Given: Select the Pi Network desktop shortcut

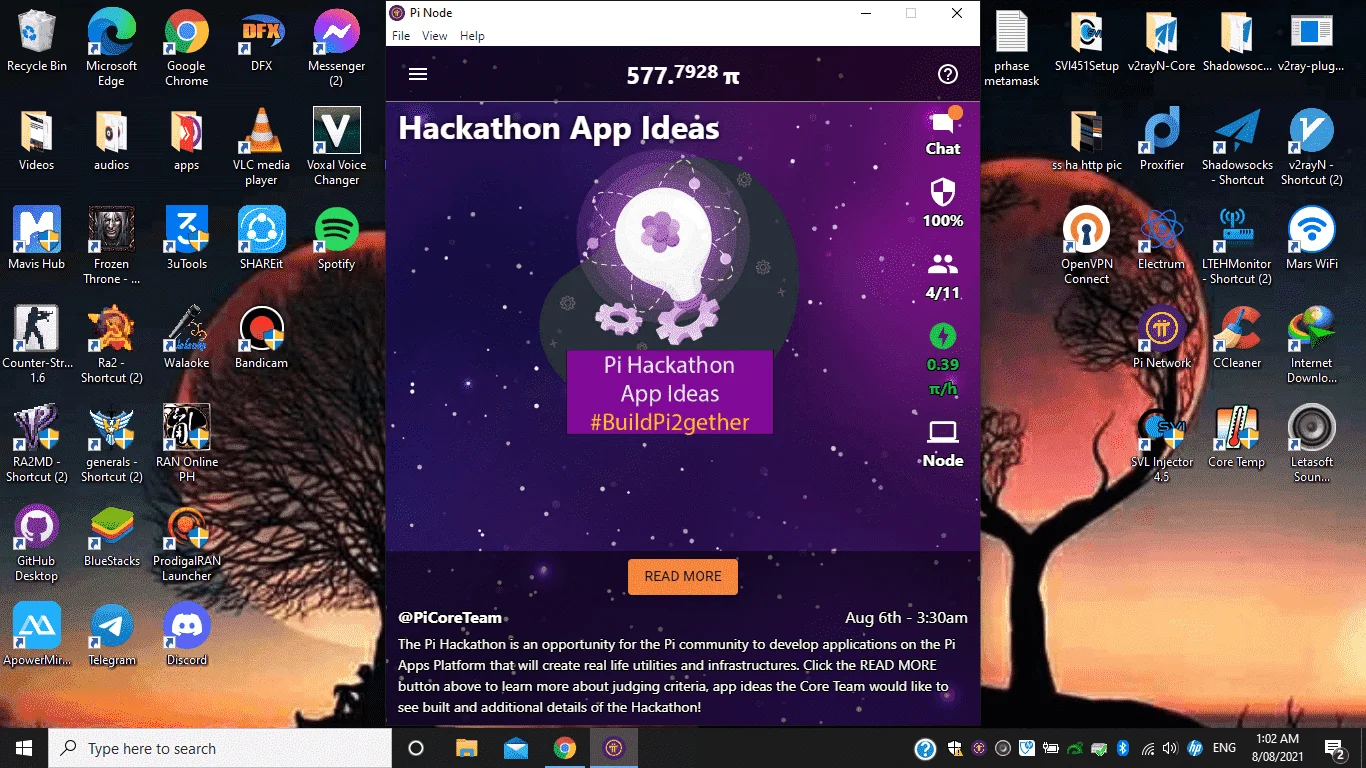Looking at the screenshot, I should [1162, 338].
